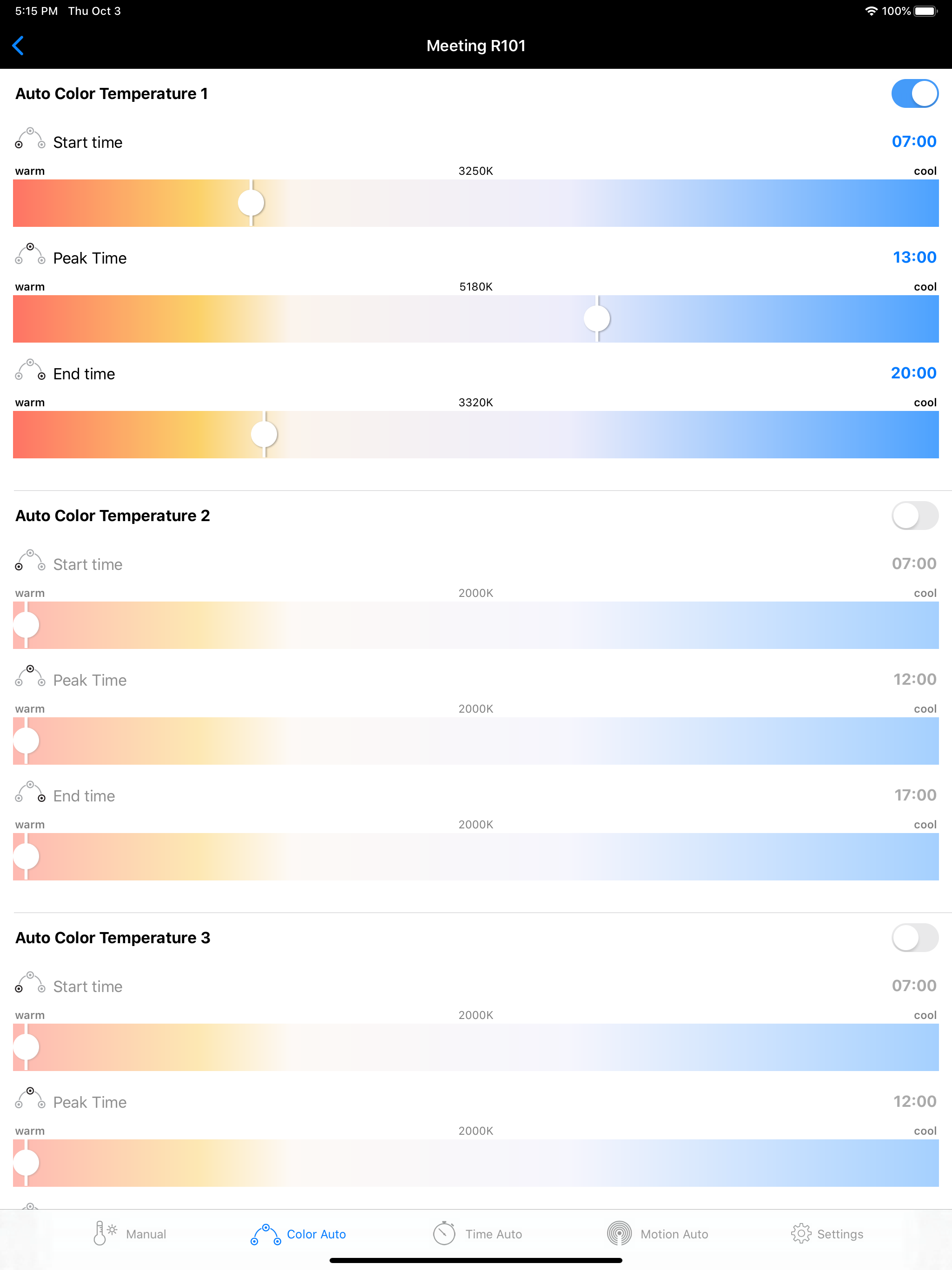
Task: Open the 20:00 end time picker
Action: coord(913,373)
